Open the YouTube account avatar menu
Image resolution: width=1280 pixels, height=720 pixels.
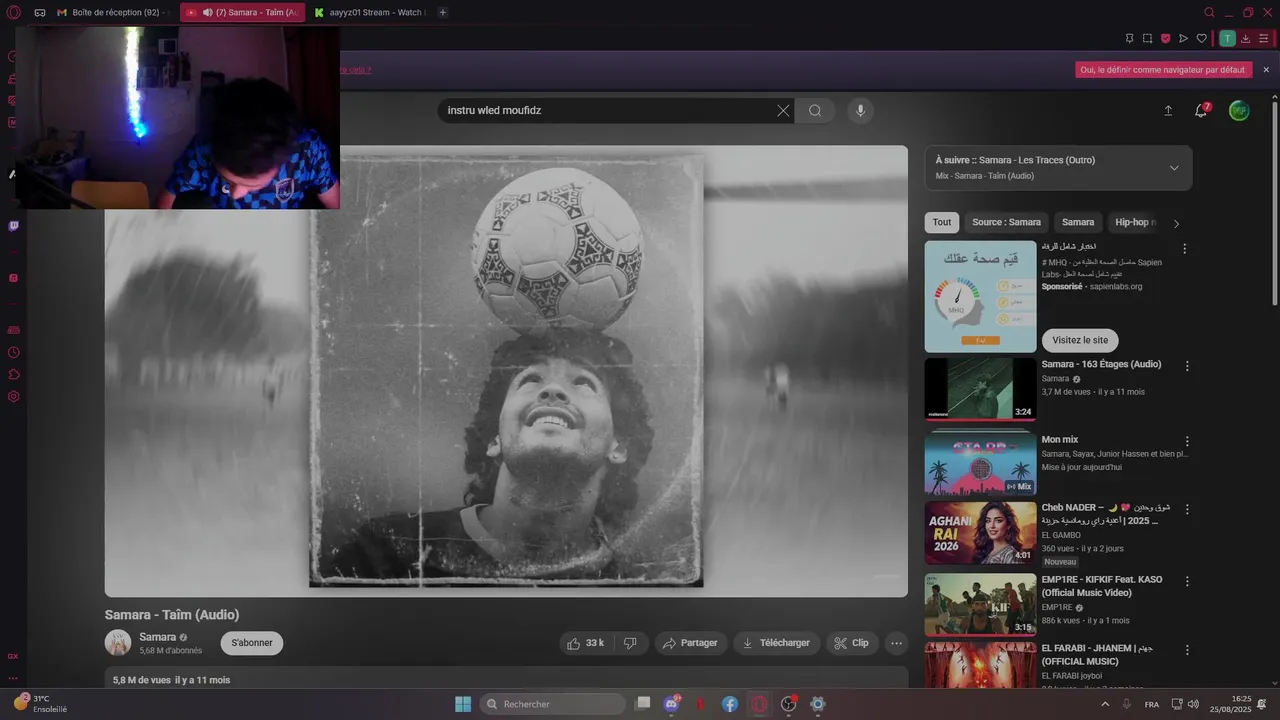(1239, 111)
